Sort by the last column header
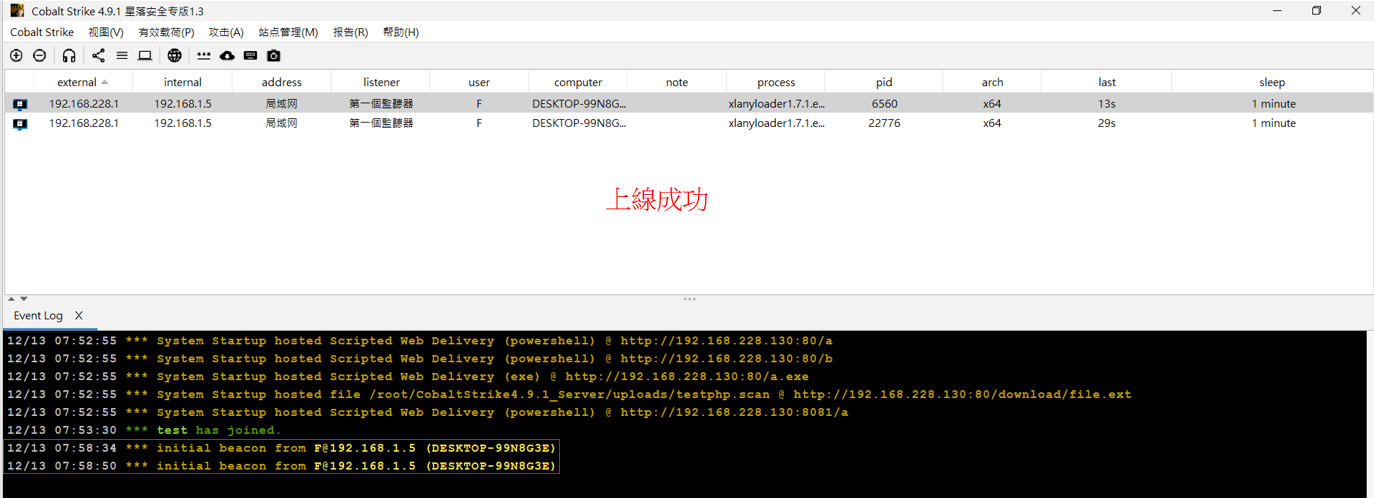Image resolution: width=1374 pixels, height=498 pixels. point(1107,82)
